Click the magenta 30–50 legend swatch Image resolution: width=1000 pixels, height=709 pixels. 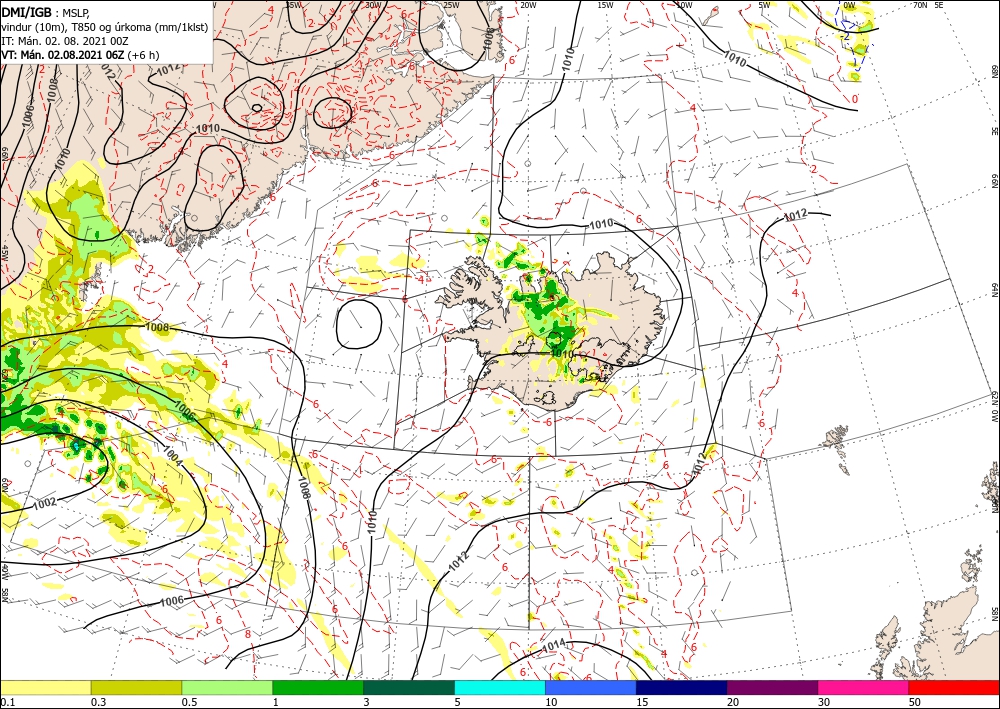point(864,687)
